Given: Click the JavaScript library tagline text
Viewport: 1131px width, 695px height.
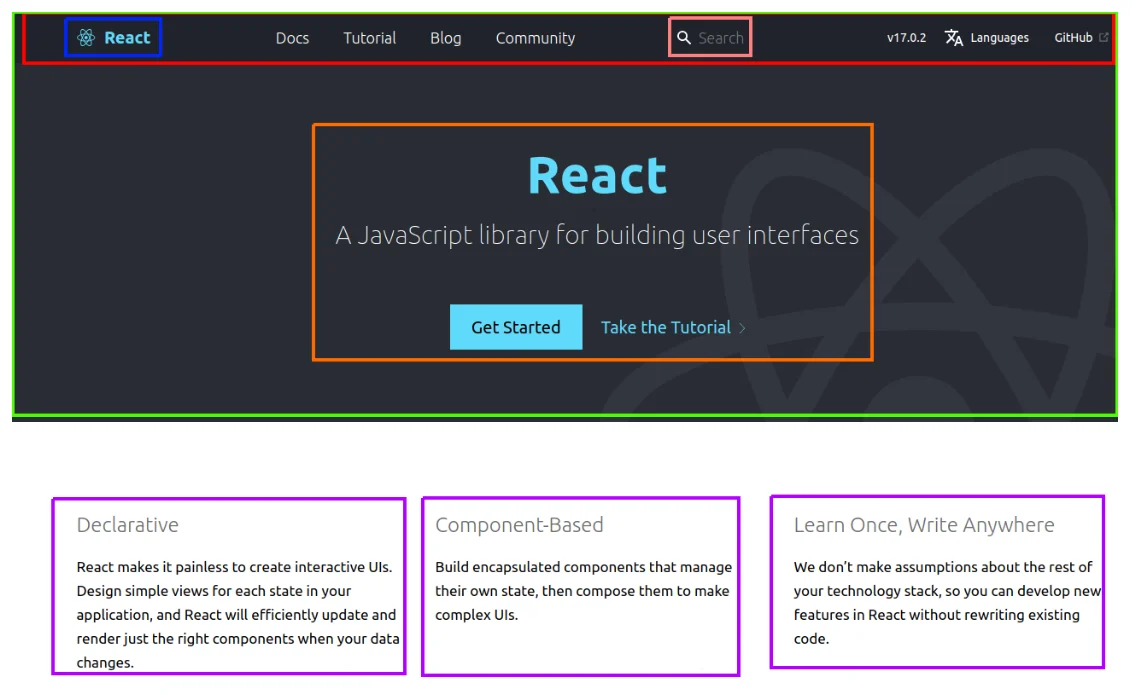Looking at the screenshot, I should click(597, 236).
